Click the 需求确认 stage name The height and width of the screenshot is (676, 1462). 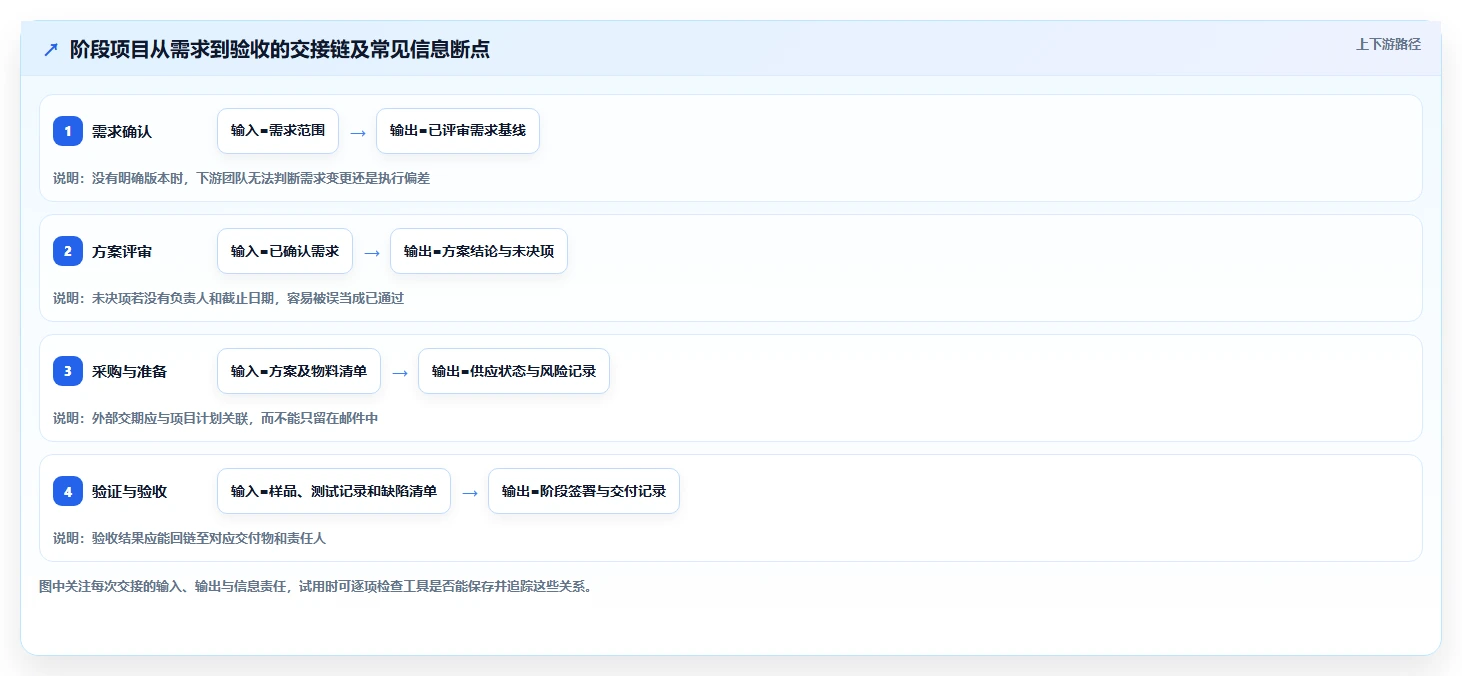click(122, 131)
